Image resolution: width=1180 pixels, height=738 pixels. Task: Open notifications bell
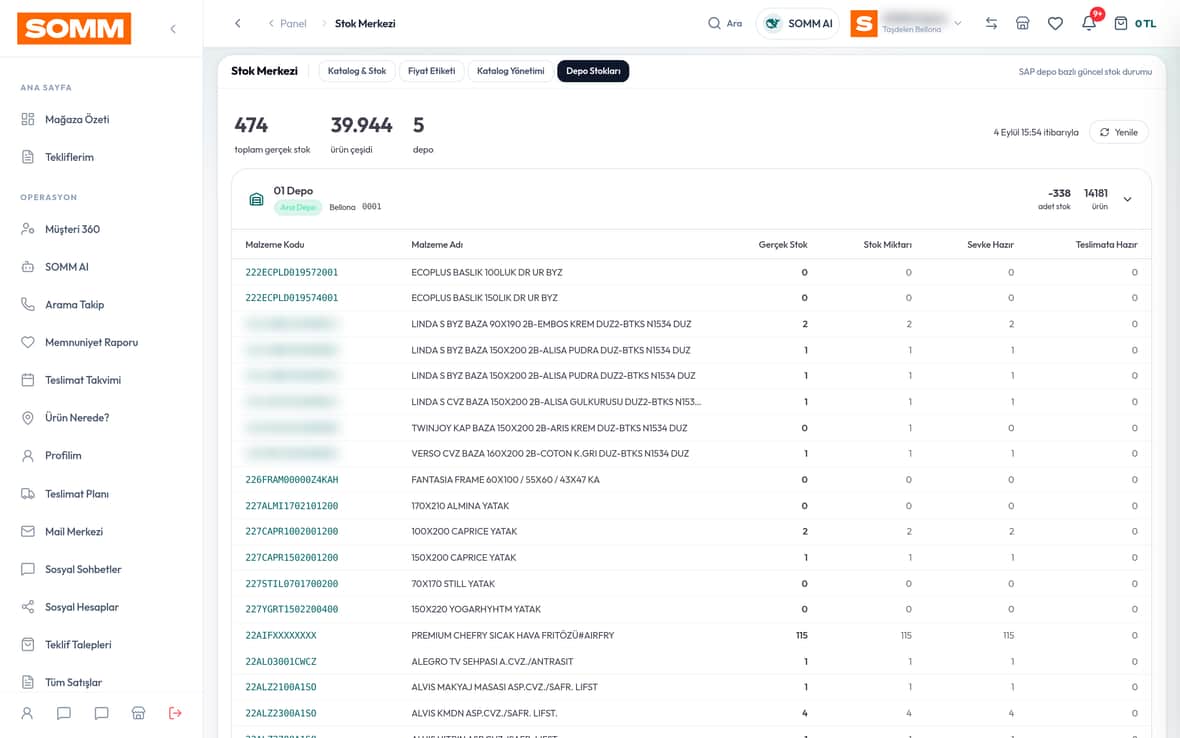(x=1089, y=23)
